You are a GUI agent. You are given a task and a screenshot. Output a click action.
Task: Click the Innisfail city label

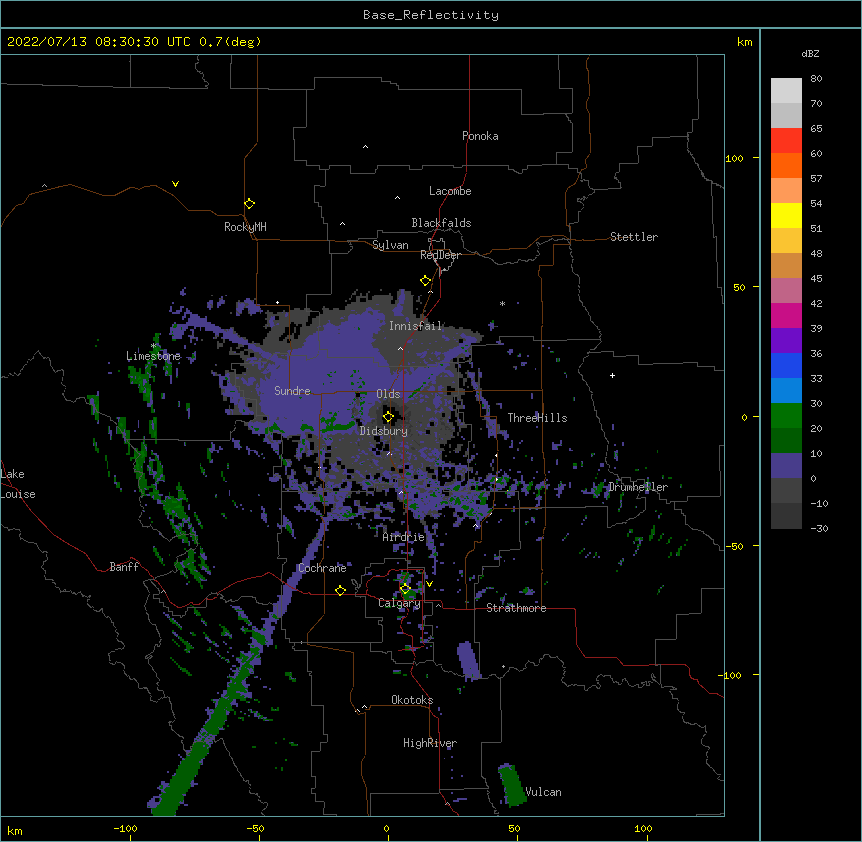pyautogui.click(x=416, y=326)
